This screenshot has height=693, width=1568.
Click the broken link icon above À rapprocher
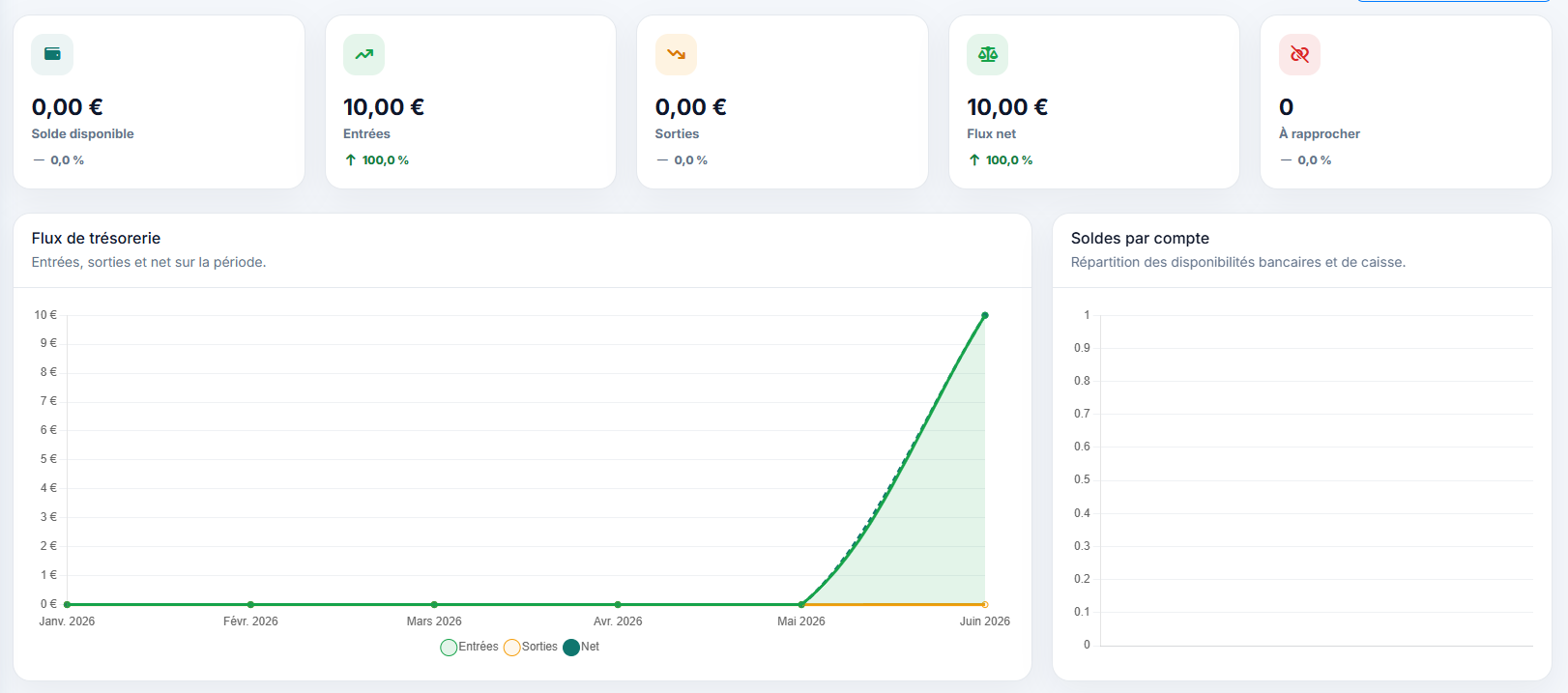[x=1299, y=54]
